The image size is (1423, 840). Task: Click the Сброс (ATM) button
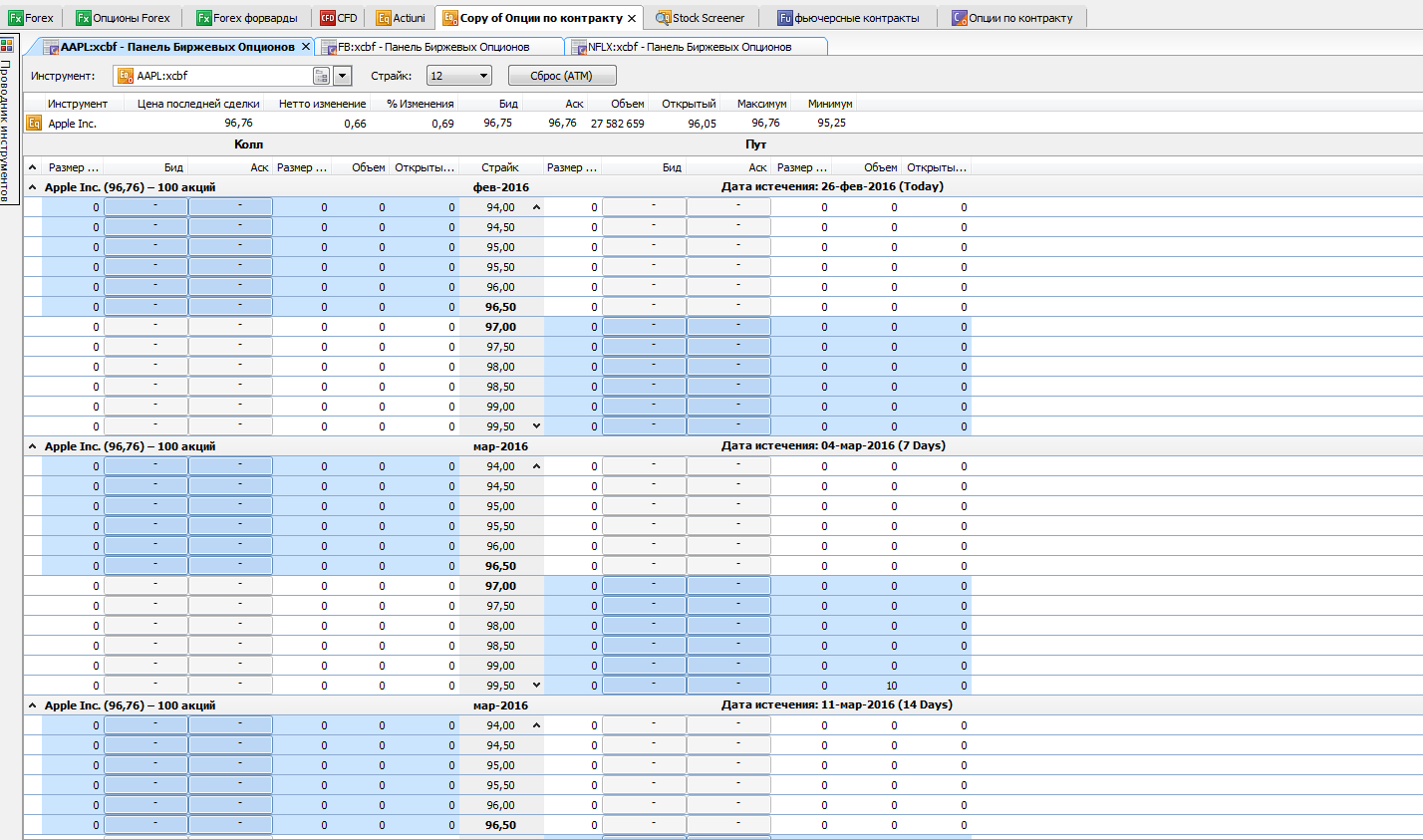[562, 76]
